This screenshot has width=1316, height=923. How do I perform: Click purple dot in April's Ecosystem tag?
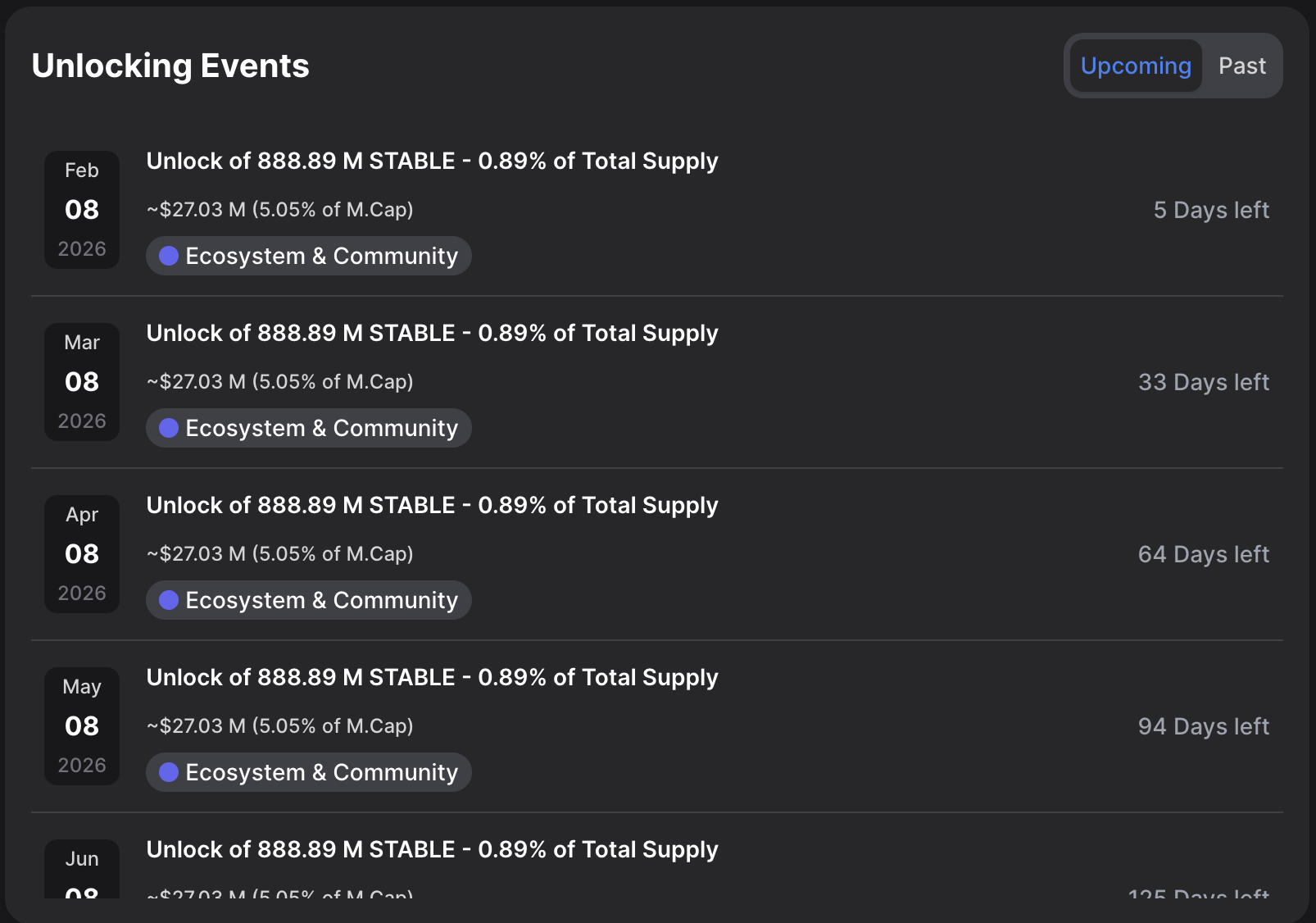pyautogui.click(x=169, y=600)
